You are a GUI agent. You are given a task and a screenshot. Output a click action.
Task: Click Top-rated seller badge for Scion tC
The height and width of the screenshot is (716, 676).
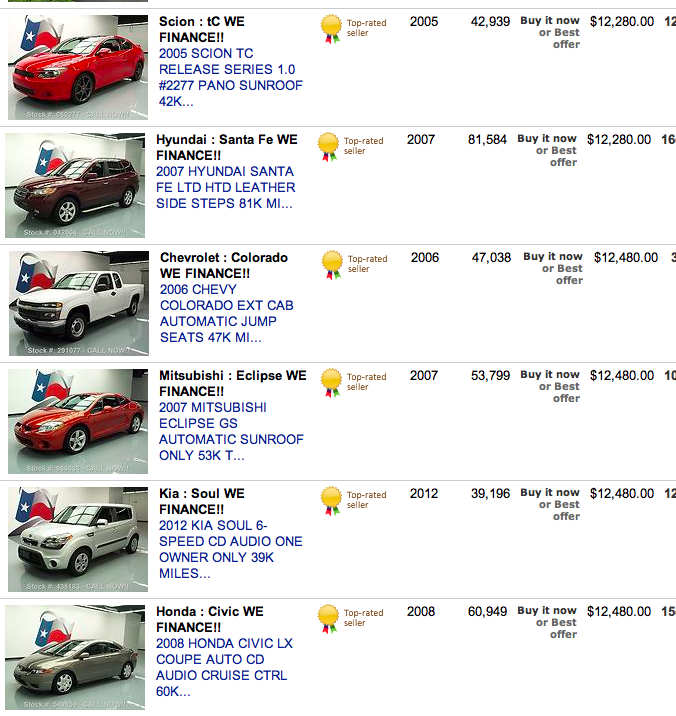tap(332, 28)
